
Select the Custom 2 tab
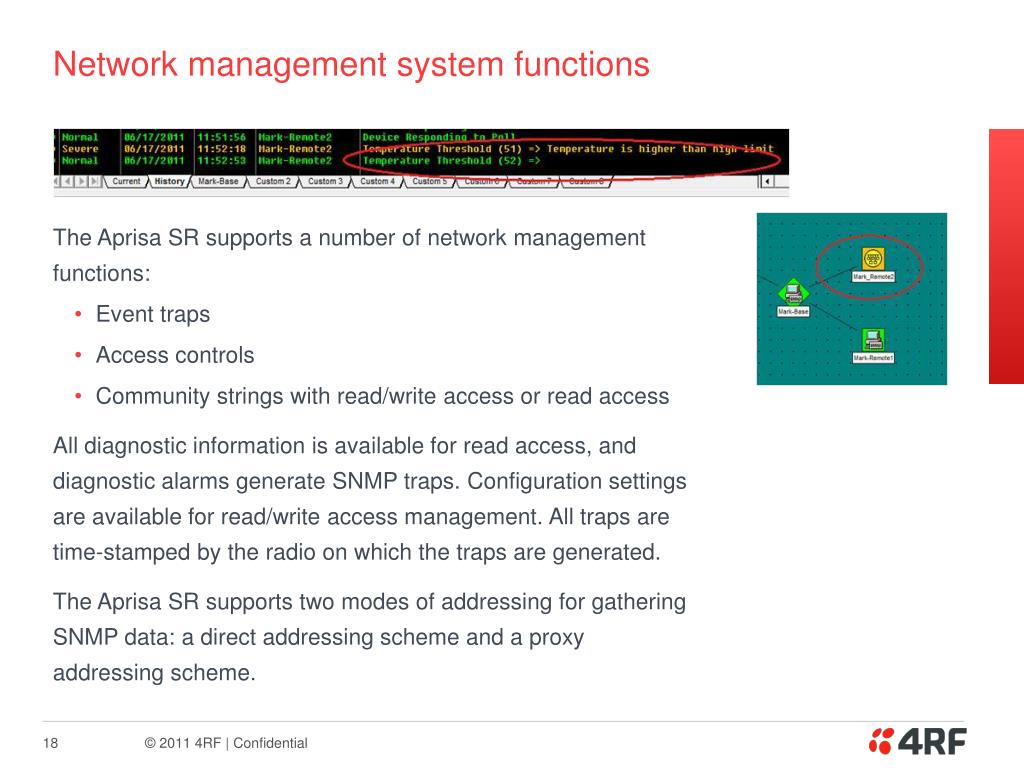click(x=273, y=182)
